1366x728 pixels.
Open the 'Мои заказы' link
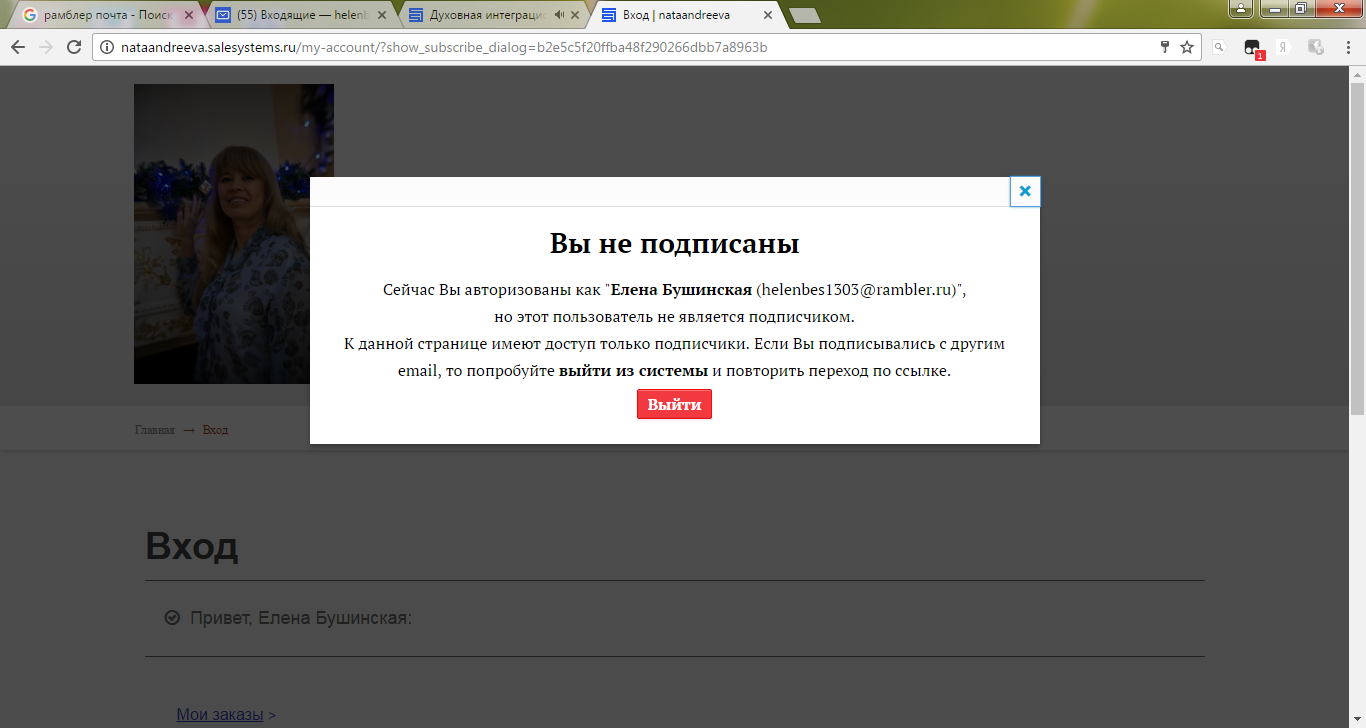click(x=219, y=714)
